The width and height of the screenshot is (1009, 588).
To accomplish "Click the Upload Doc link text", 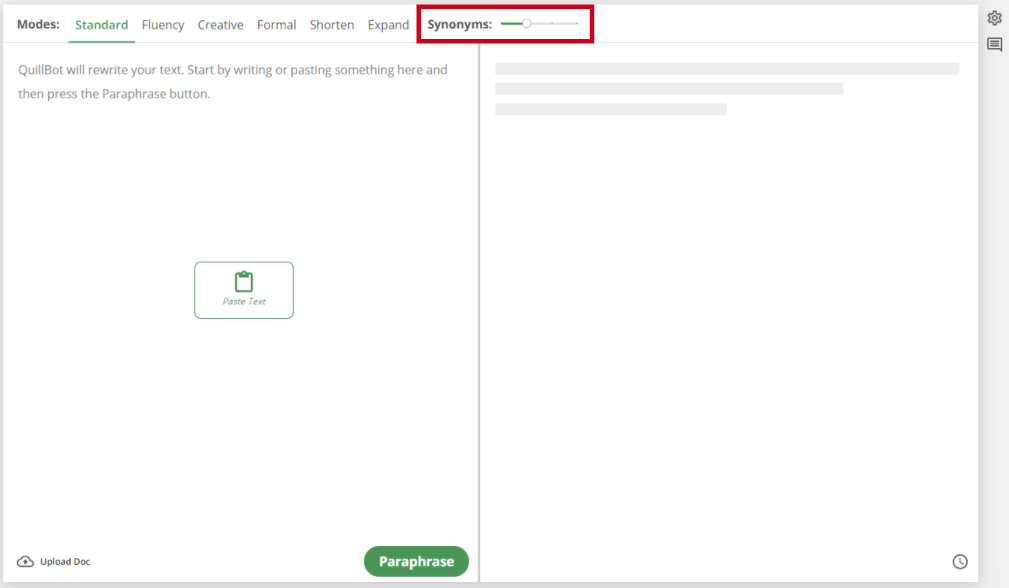I will (65, 562).
